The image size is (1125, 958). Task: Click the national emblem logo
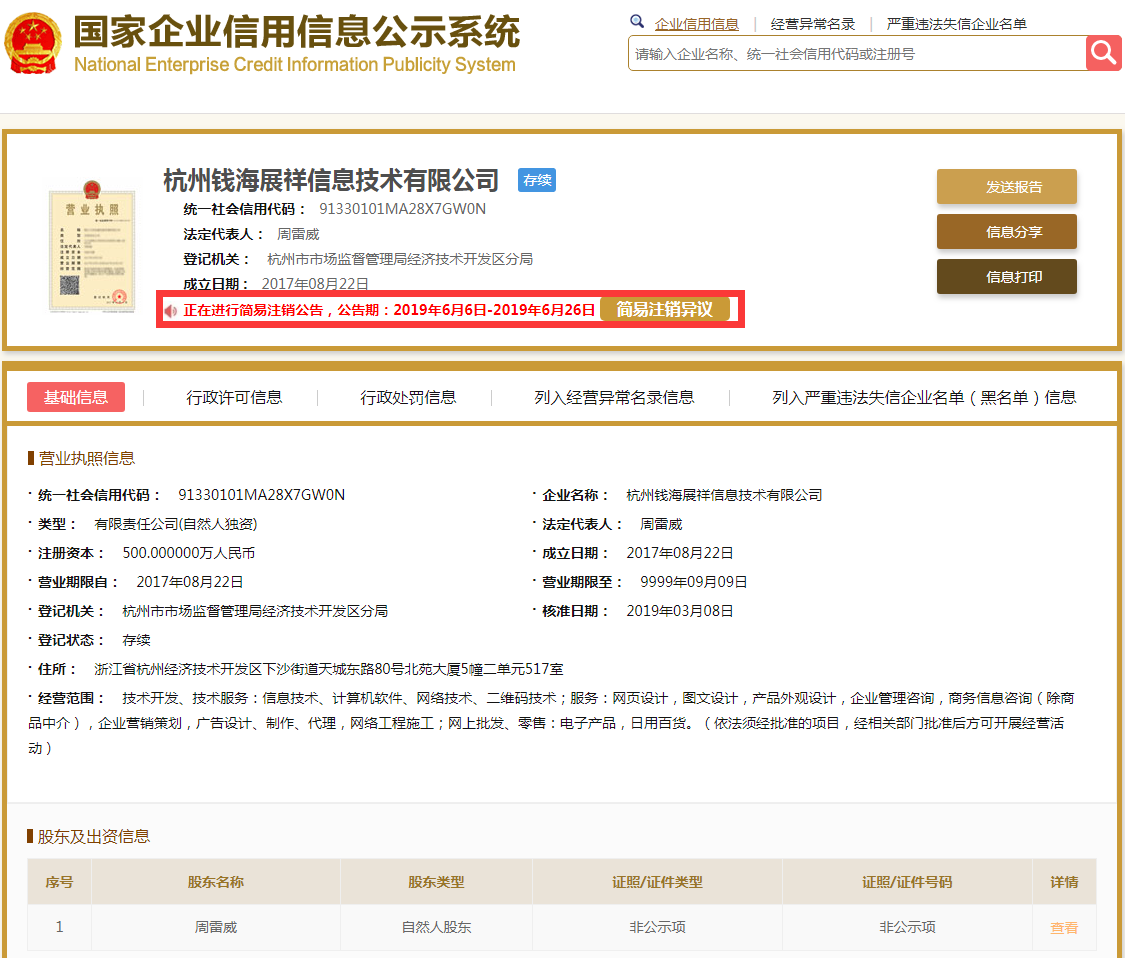click(x=32, y=45)
